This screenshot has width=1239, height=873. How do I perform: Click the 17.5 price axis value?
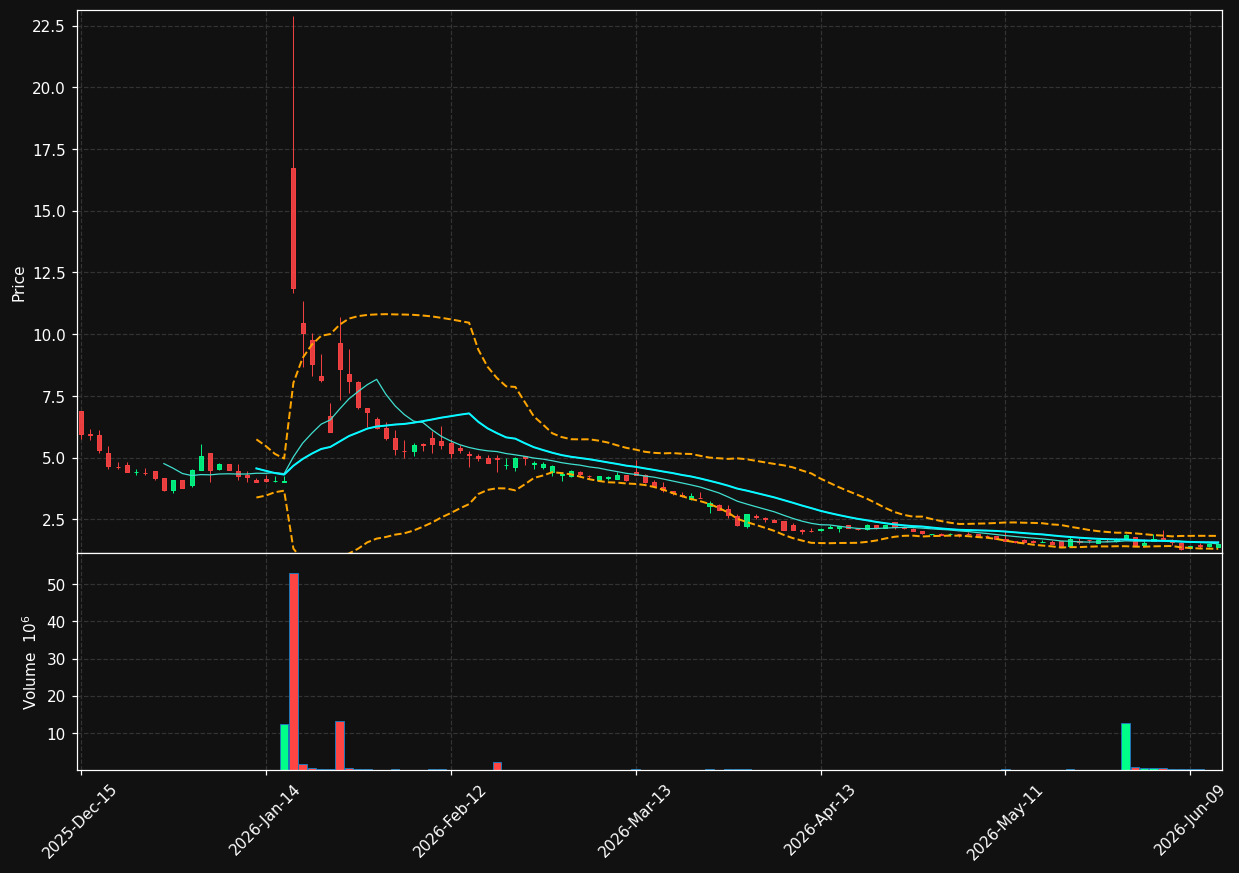click(49, 150)
